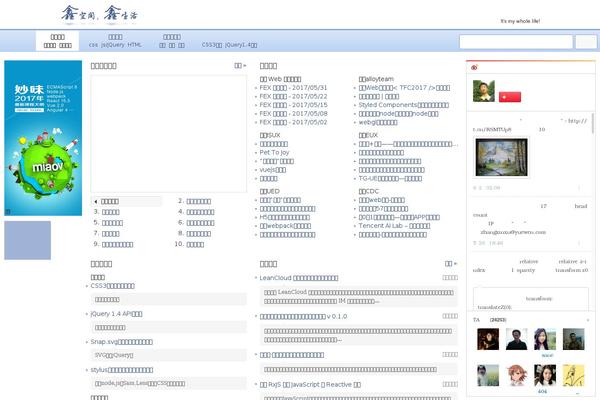
Task: Click the Weibo logo icon in the widget header
Action: 474,67
